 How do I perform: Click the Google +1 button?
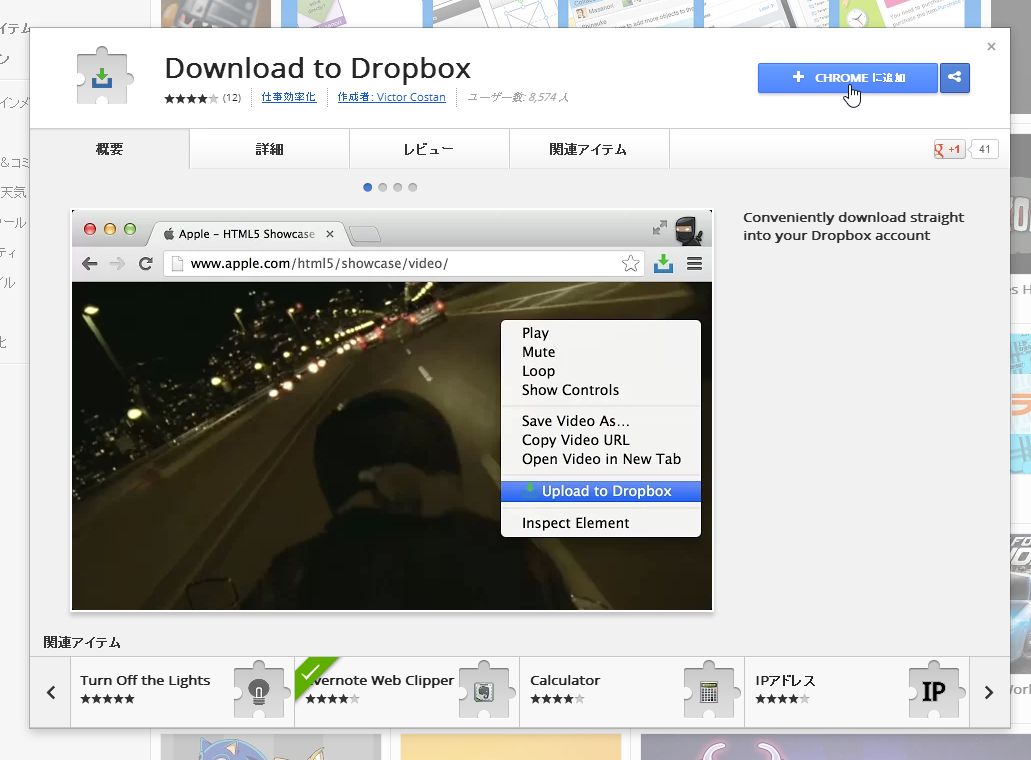[947, 149]
